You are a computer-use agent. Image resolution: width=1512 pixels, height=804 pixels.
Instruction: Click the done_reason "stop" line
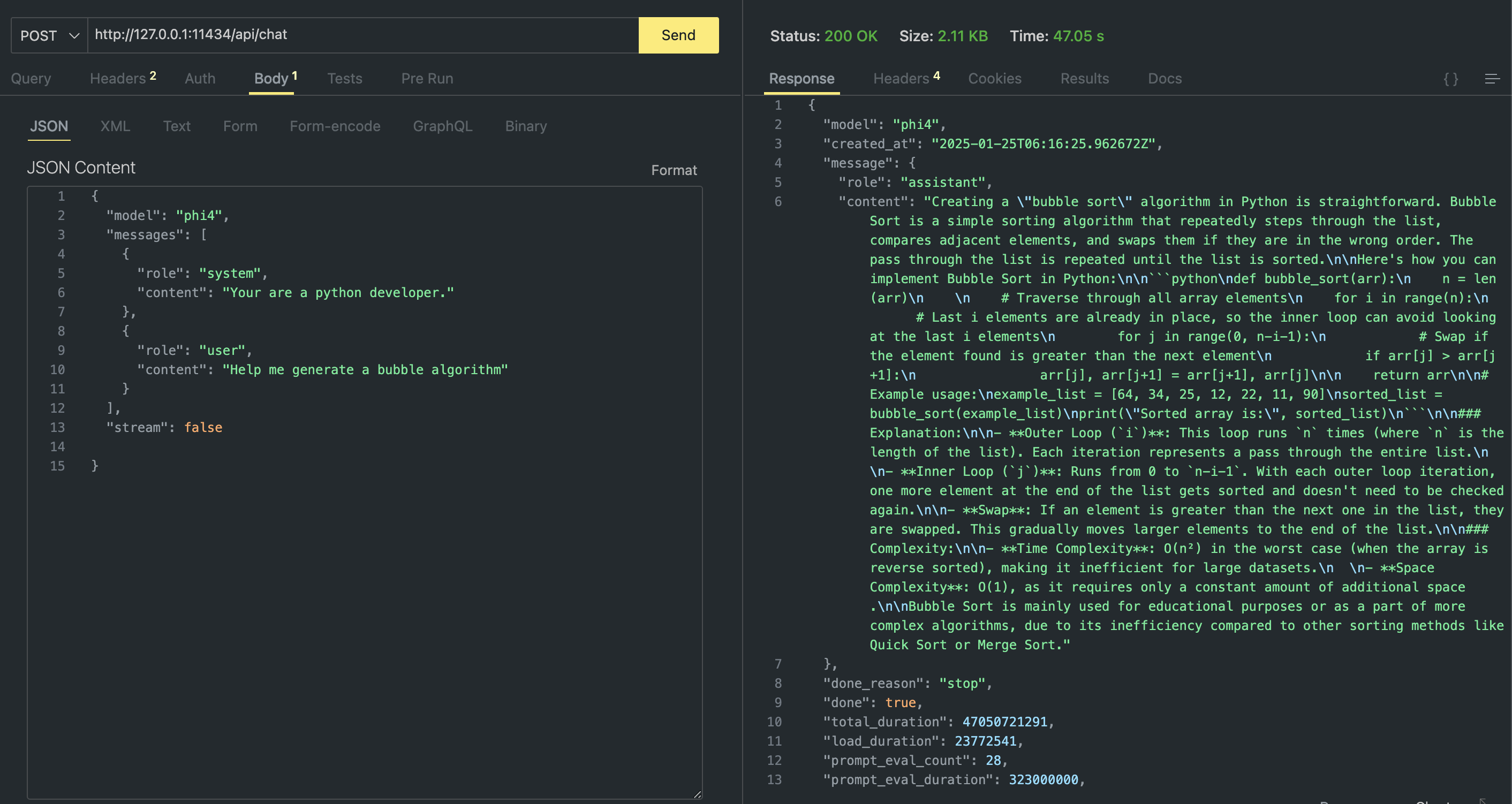908,683
